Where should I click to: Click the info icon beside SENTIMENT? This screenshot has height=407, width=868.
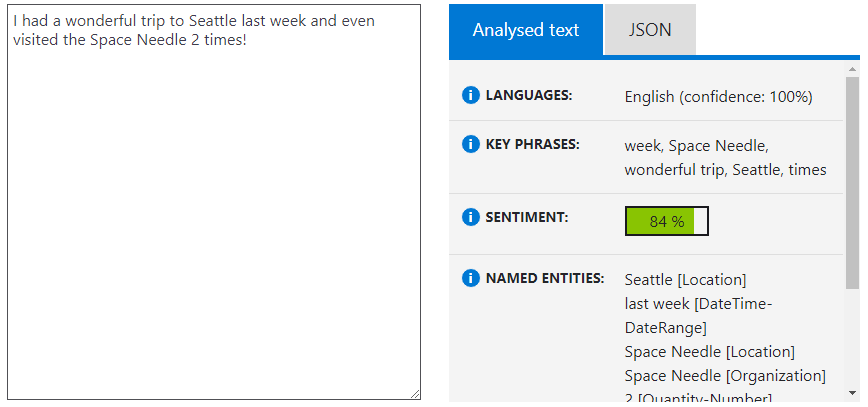(x=471, y=217)
